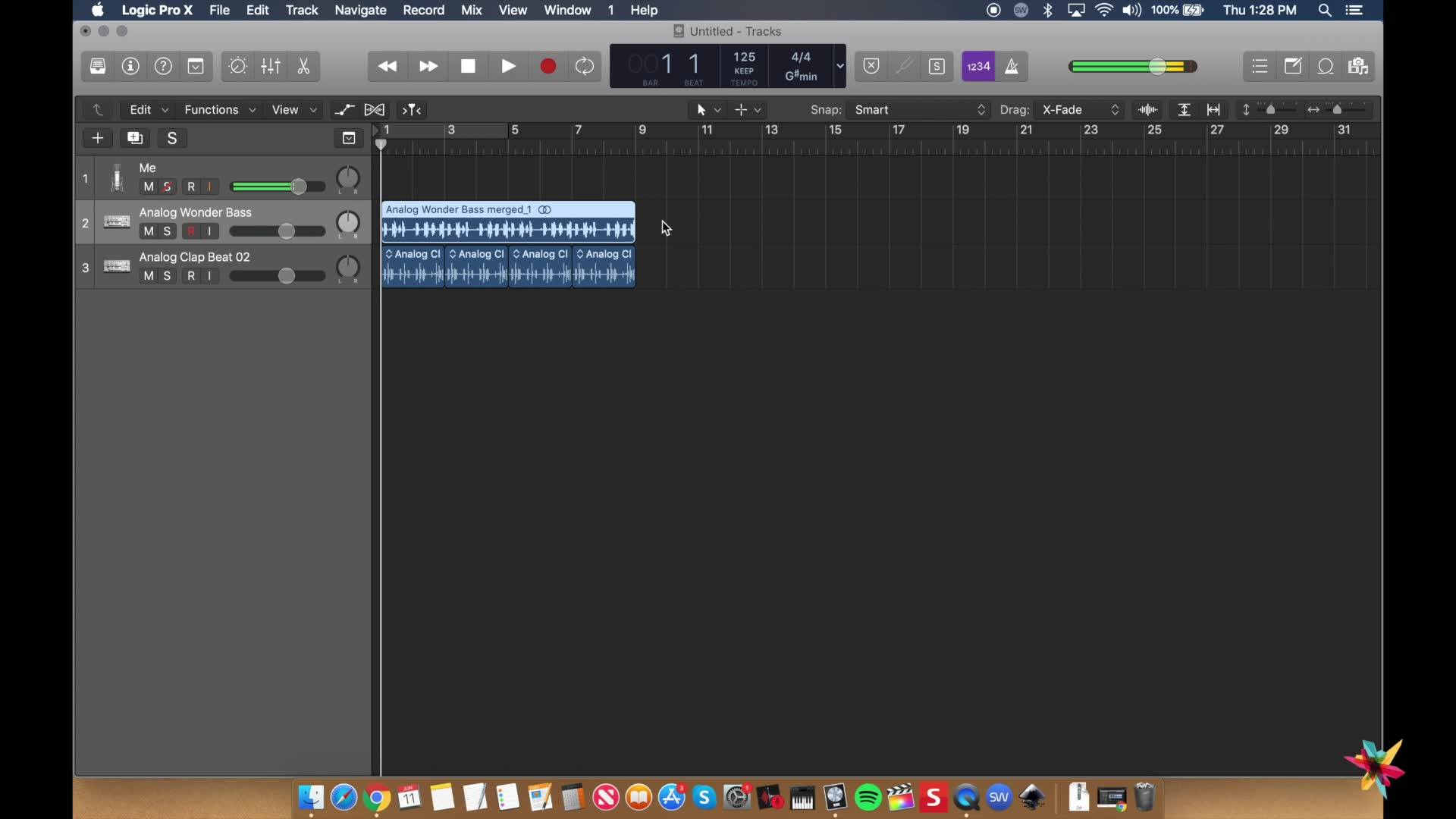Toggle the Toolbar display button
This screenshot has width=1456, height=819.
tap(196, 67)
